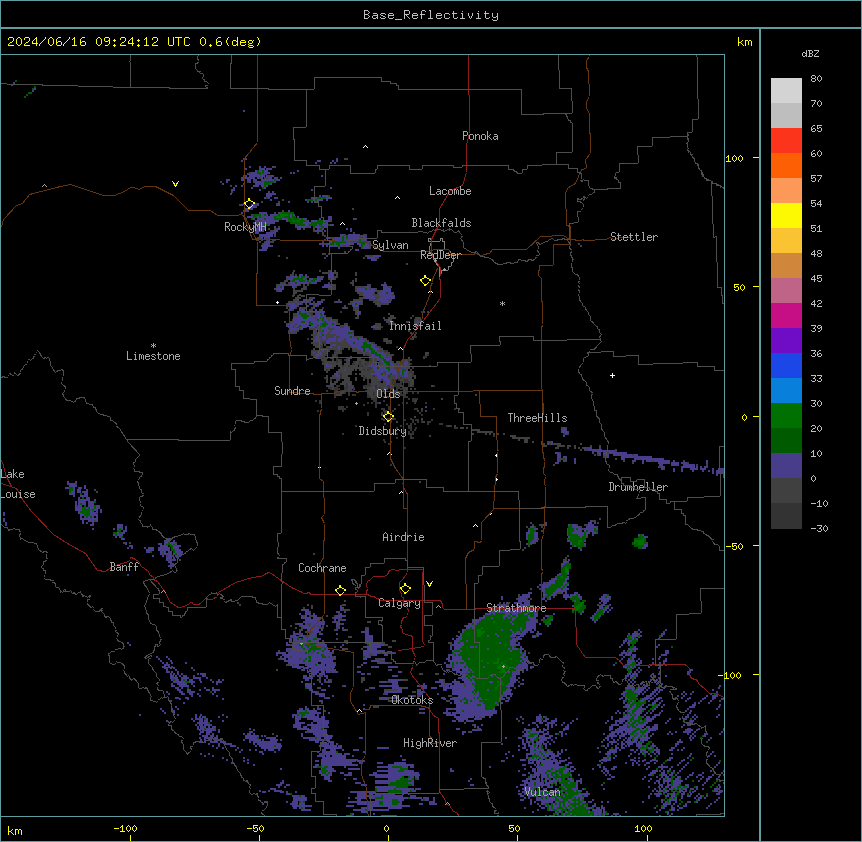Select the Sylvan label
The image size is (862, 842).
[390, 245]
